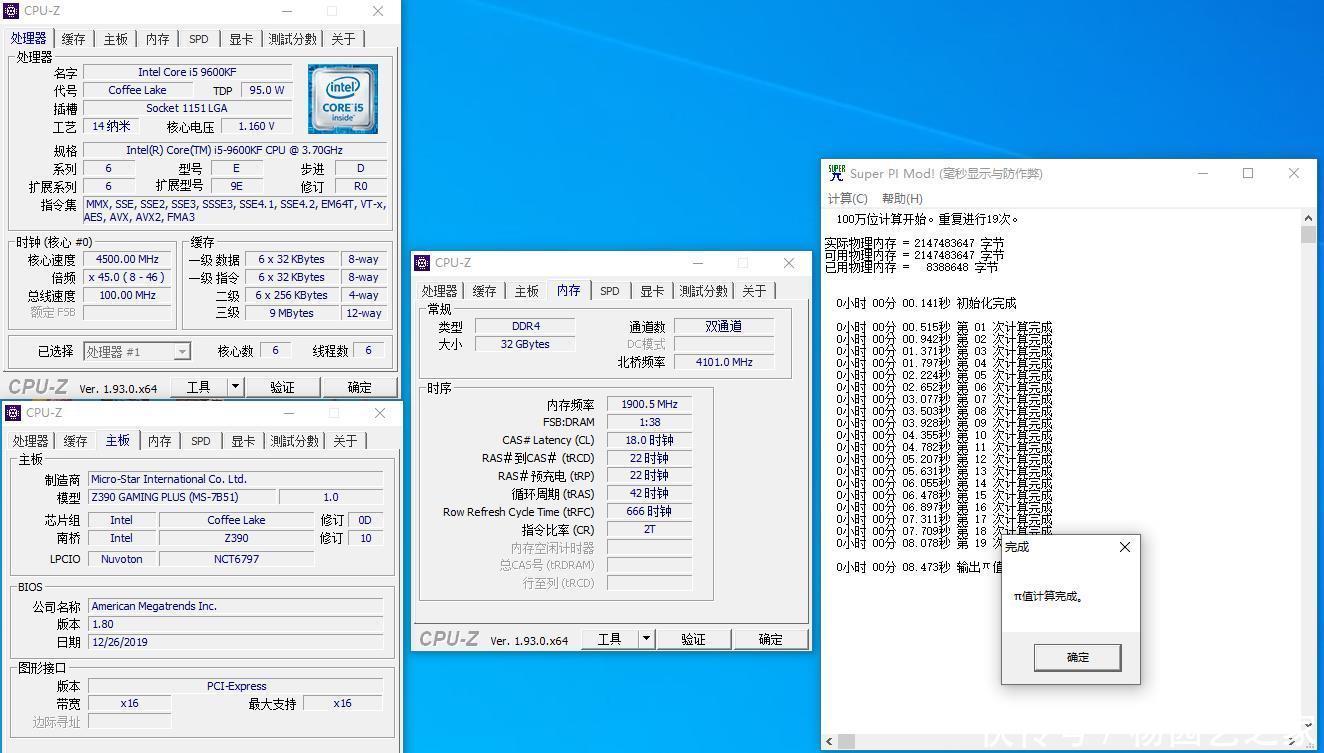
Task: Go to 测试分数 tab in the mainboard CPU-Z window
Action: [295, 441]
